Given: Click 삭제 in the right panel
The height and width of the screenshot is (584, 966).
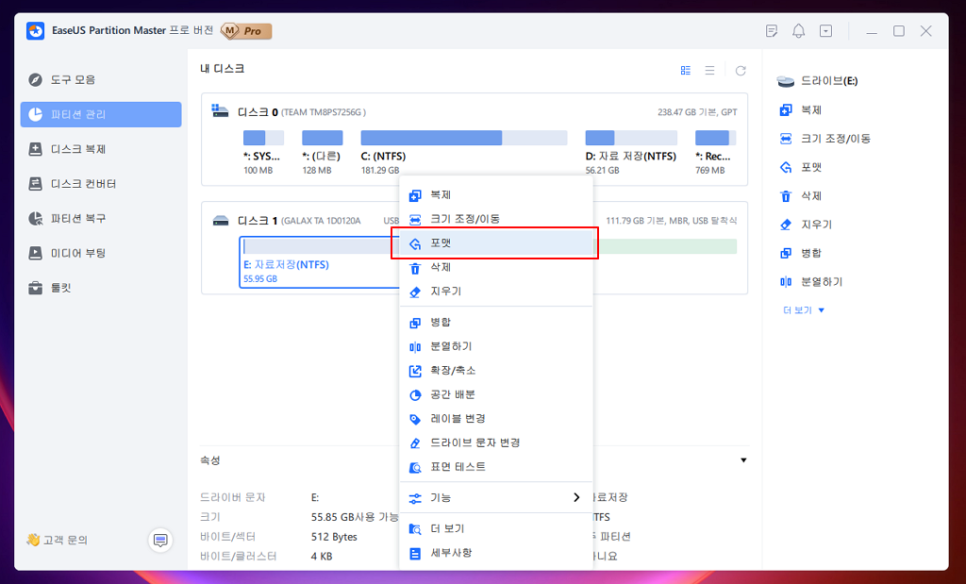Looking at the screenshot, I should coord(801,196).
